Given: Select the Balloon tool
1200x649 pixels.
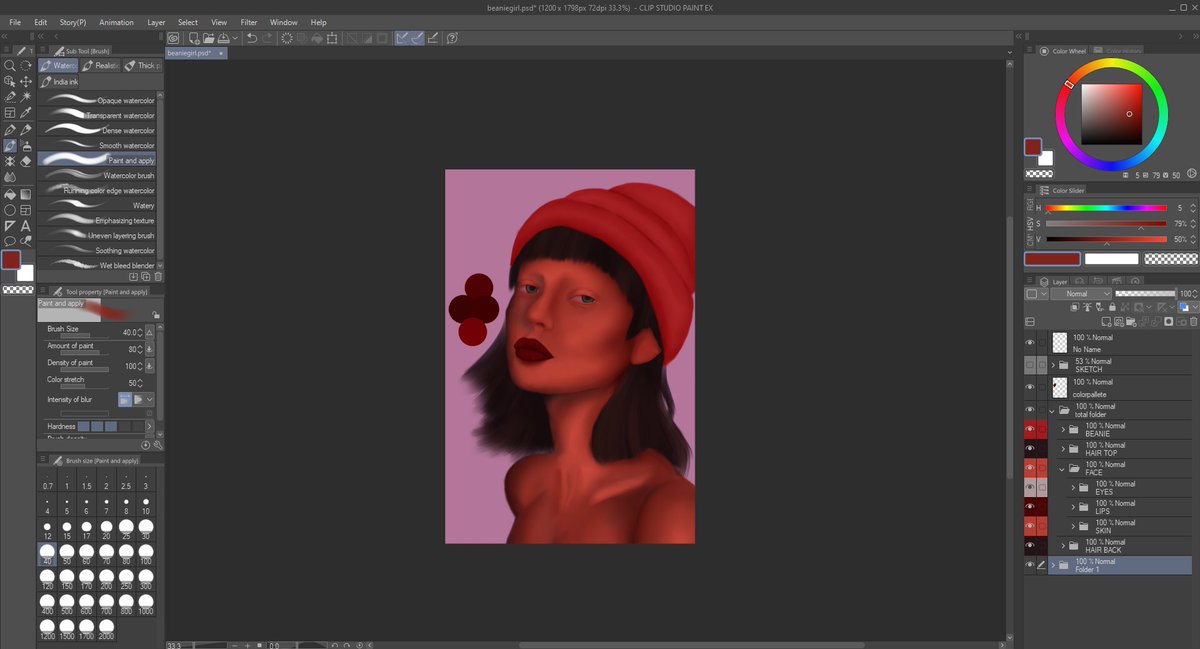Looking at the screenshot, I should pyautogui.click(x=10, y=241).
